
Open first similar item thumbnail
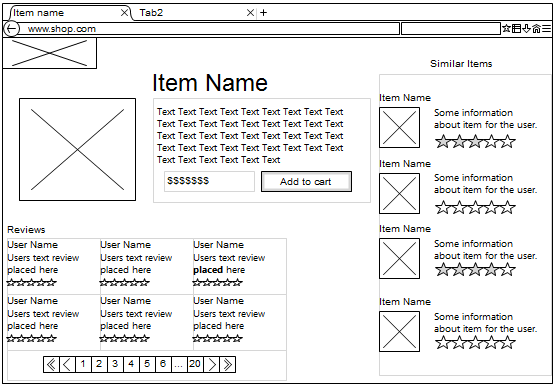399,127
